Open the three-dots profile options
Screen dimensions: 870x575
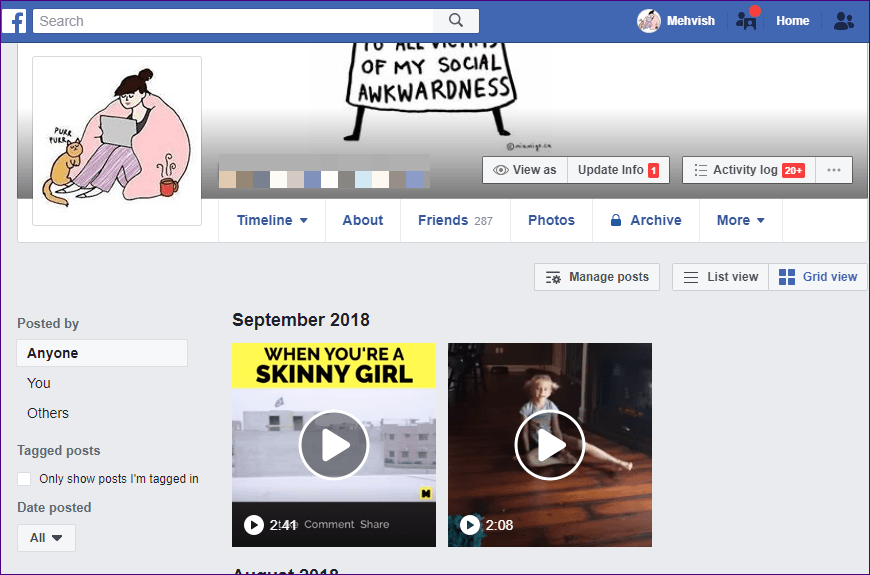click(834, 170)
